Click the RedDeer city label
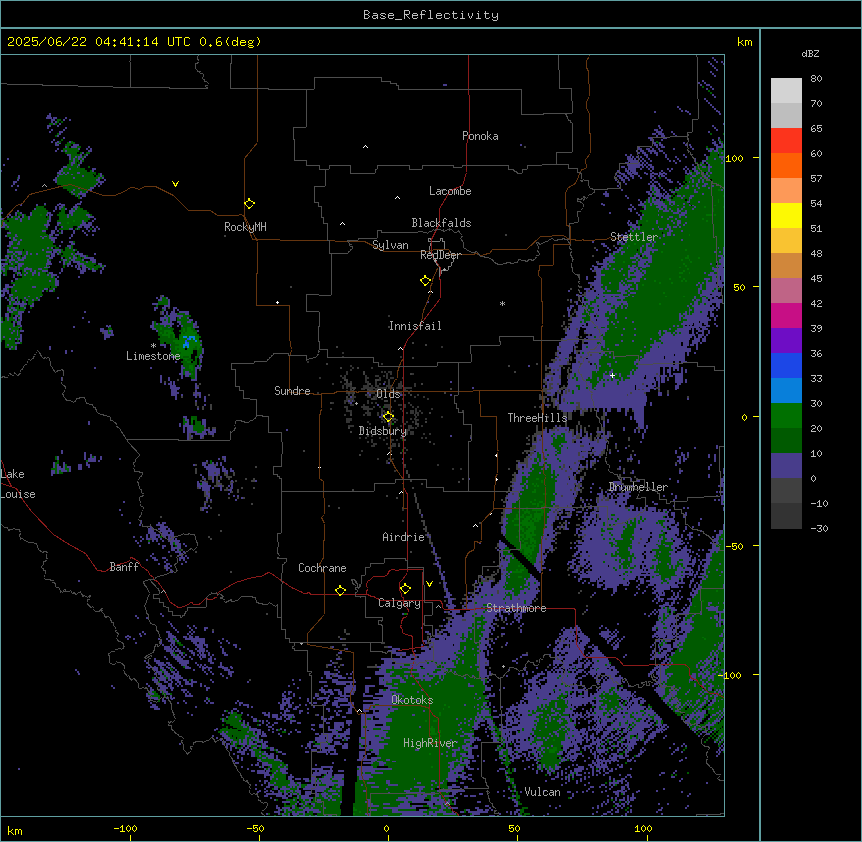Viewport: 862px width, 842px height. 440,255
